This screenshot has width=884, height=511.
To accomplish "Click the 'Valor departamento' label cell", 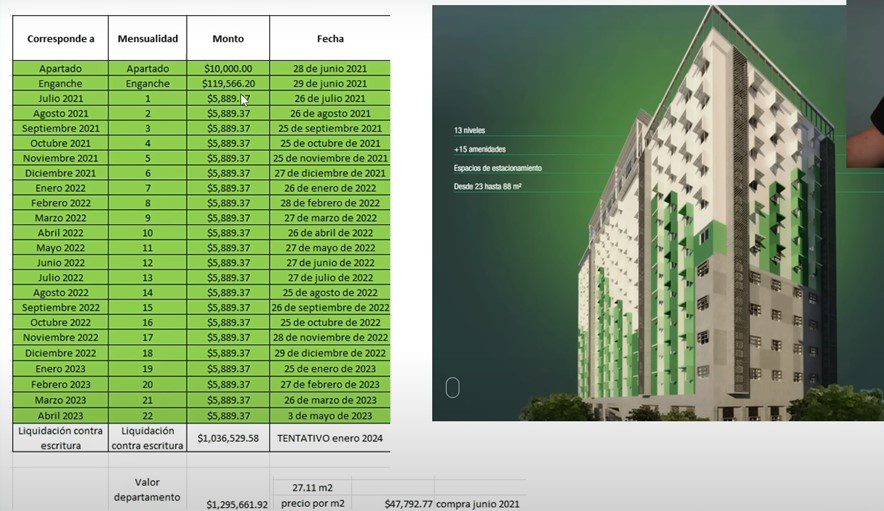I will [x=147, y=489].
